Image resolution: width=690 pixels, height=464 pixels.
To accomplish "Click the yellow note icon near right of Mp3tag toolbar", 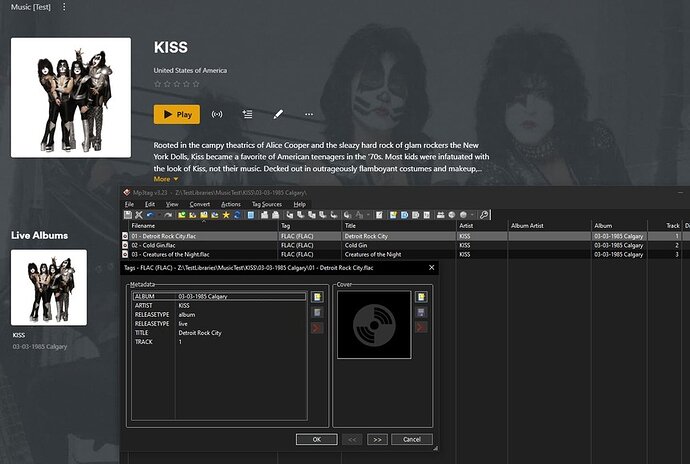I will click(393, 215).
